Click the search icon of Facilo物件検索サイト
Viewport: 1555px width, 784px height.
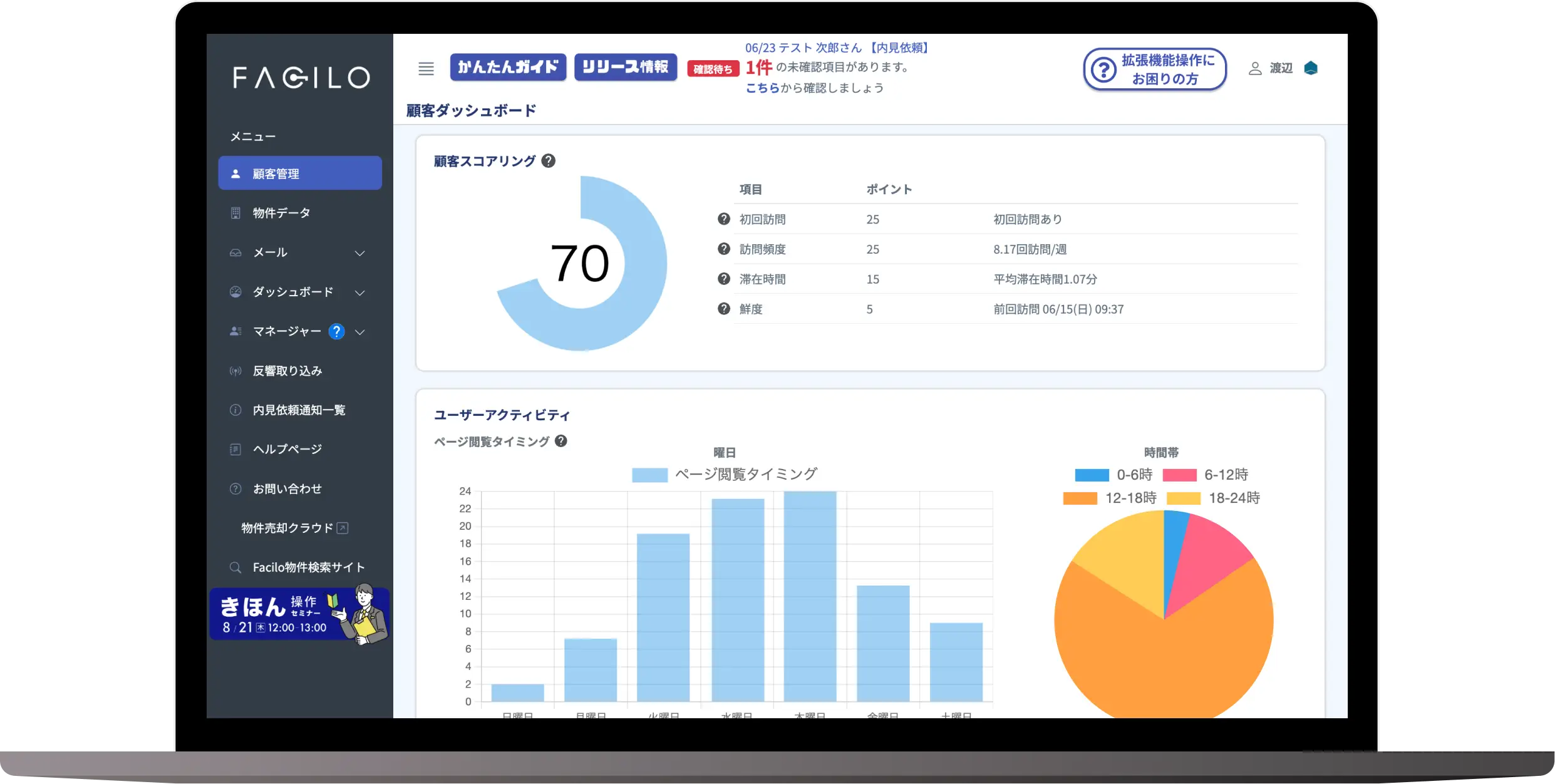[235, 567]
